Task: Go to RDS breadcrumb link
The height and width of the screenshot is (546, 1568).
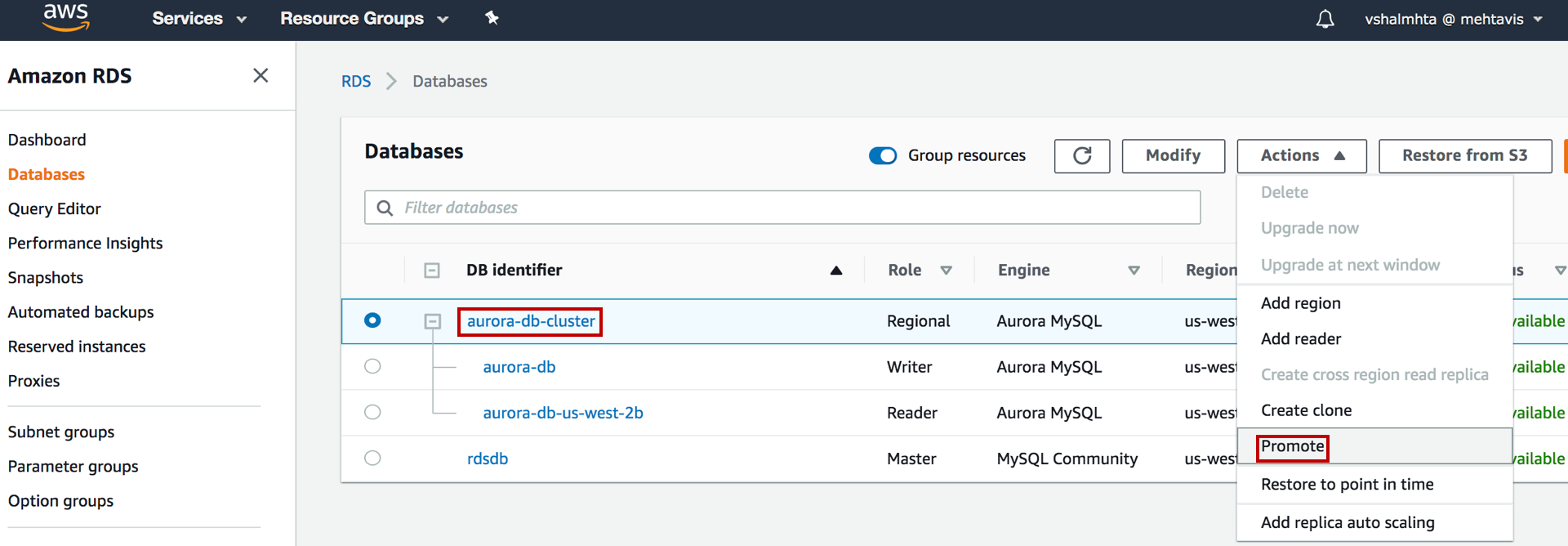Action: (356, 81)
